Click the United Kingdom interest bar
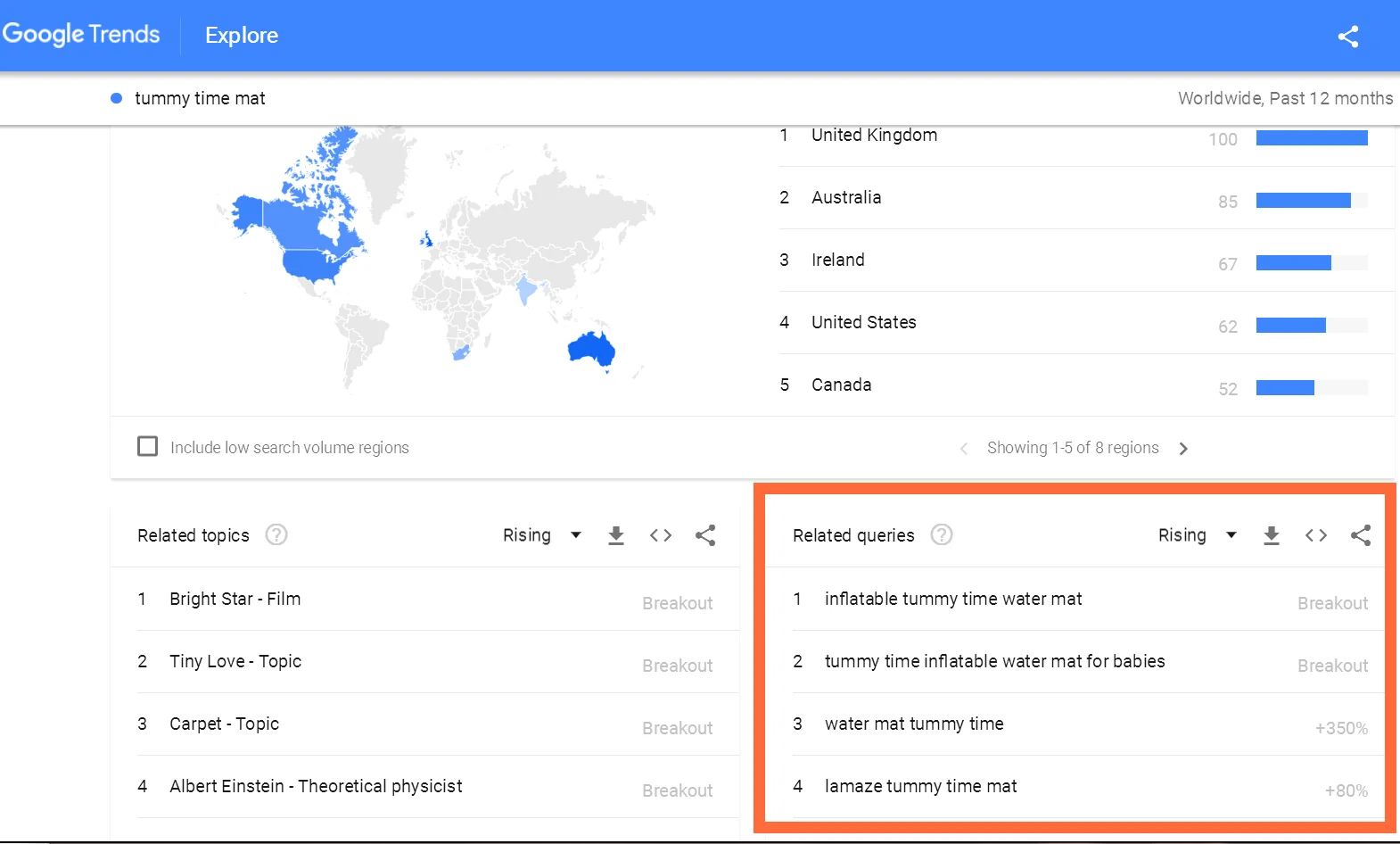1400x844 pixels. [x=1311, y=138]
